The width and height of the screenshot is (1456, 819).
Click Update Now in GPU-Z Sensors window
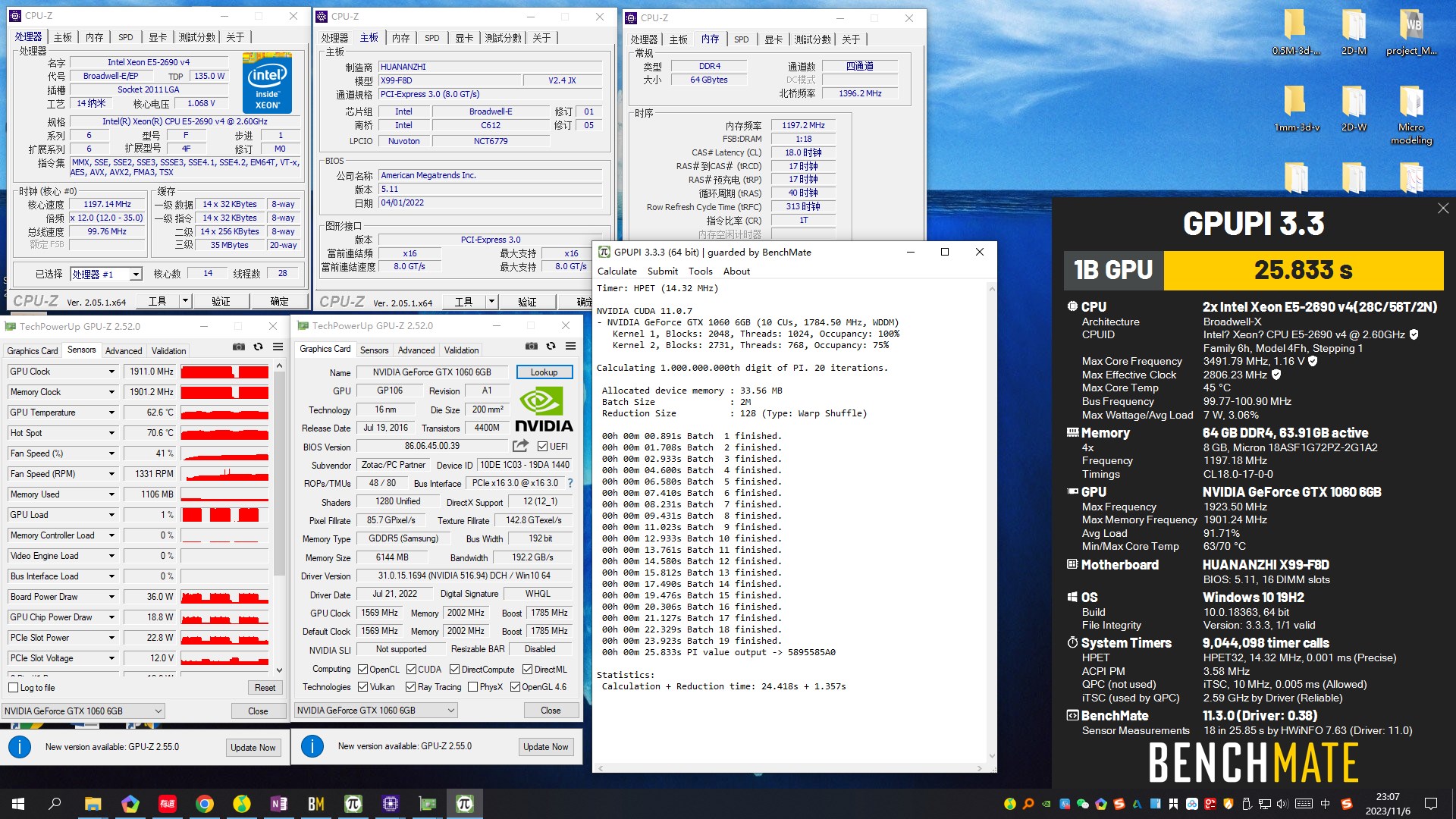pos(253,747)
